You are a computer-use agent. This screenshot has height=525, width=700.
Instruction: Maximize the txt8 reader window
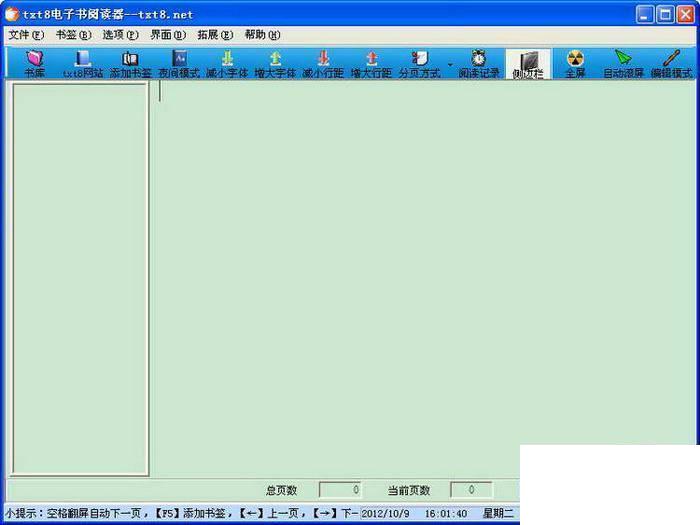tap(665, 15)
